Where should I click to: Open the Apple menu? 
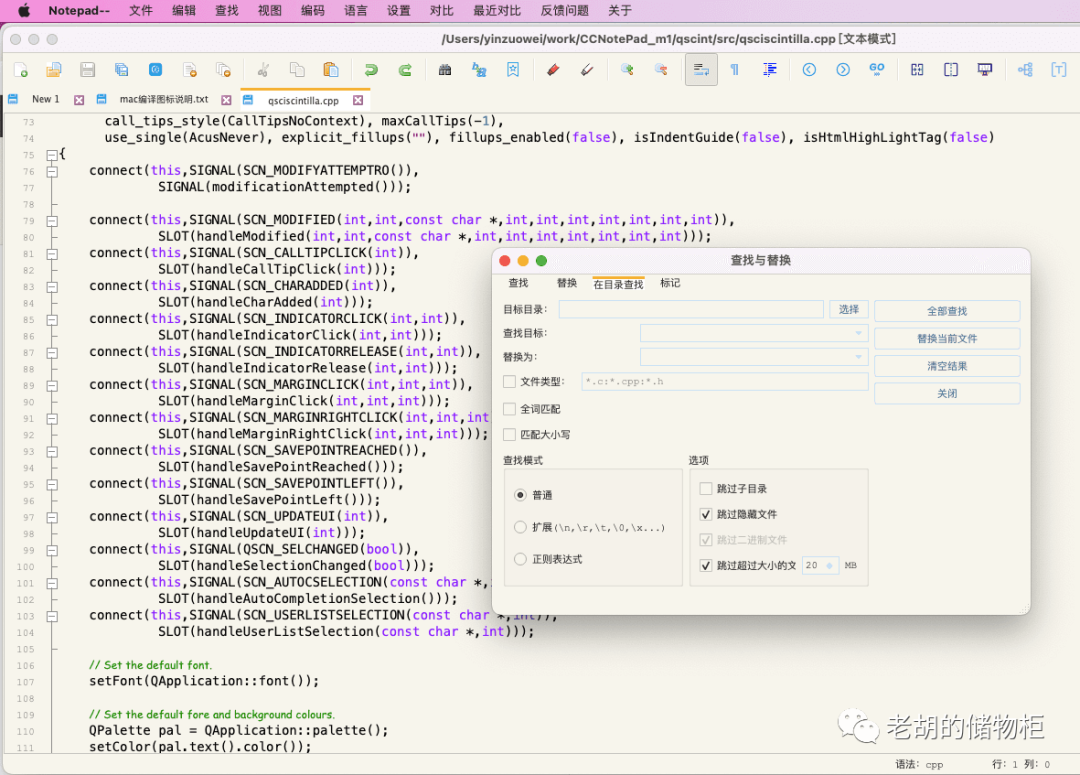(23, 10)
